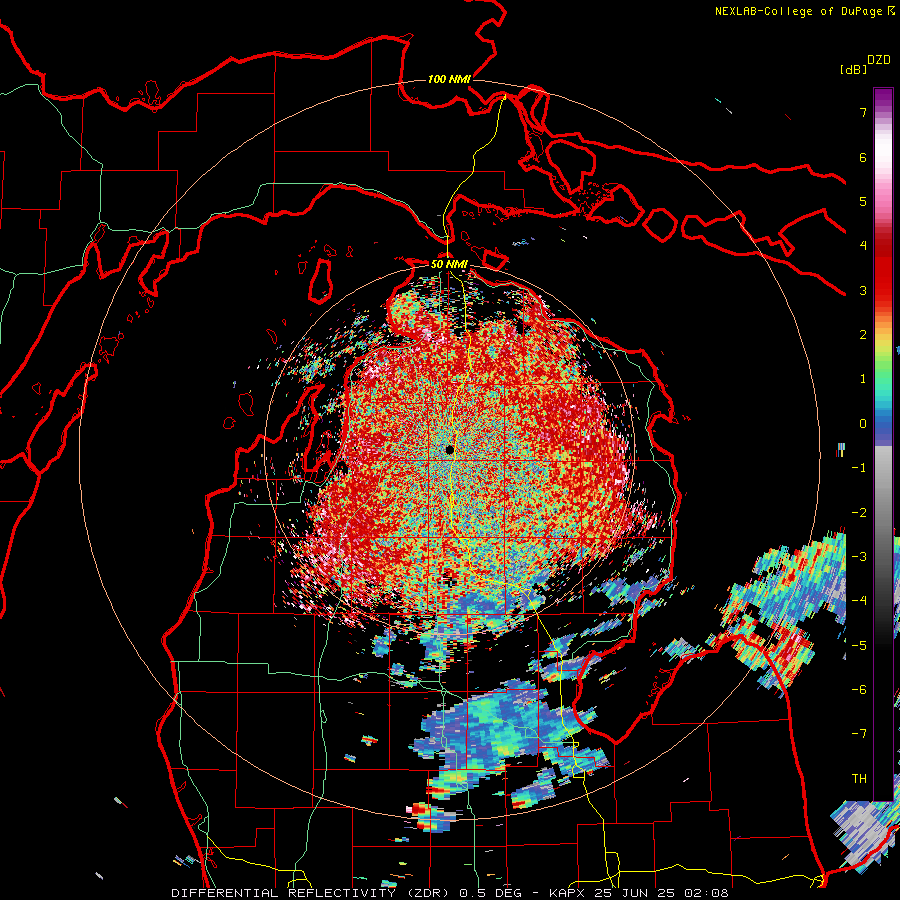Image resolution: width=900 pixels, height=900 pixels.
Task: Click the 25 JUN 25 date text
Action: [638, 893]
